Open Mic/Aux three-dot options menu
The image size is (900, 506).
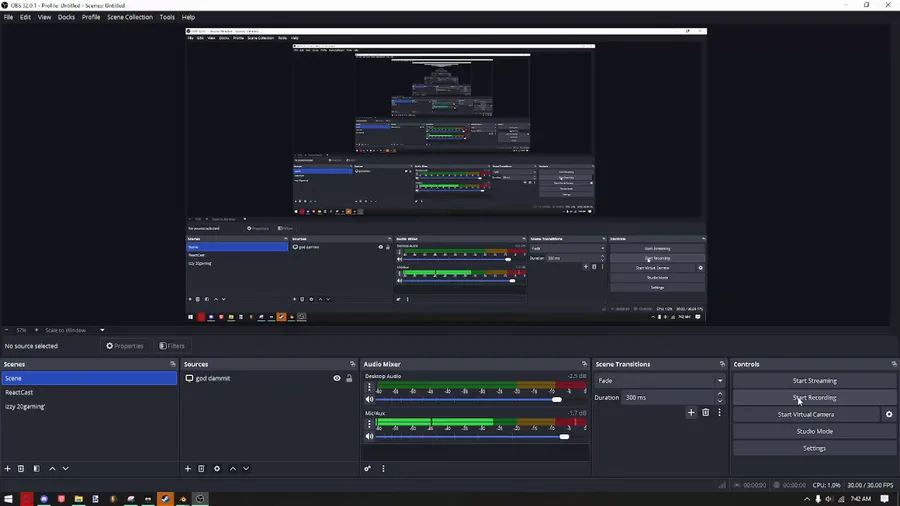tap(369, 424)
